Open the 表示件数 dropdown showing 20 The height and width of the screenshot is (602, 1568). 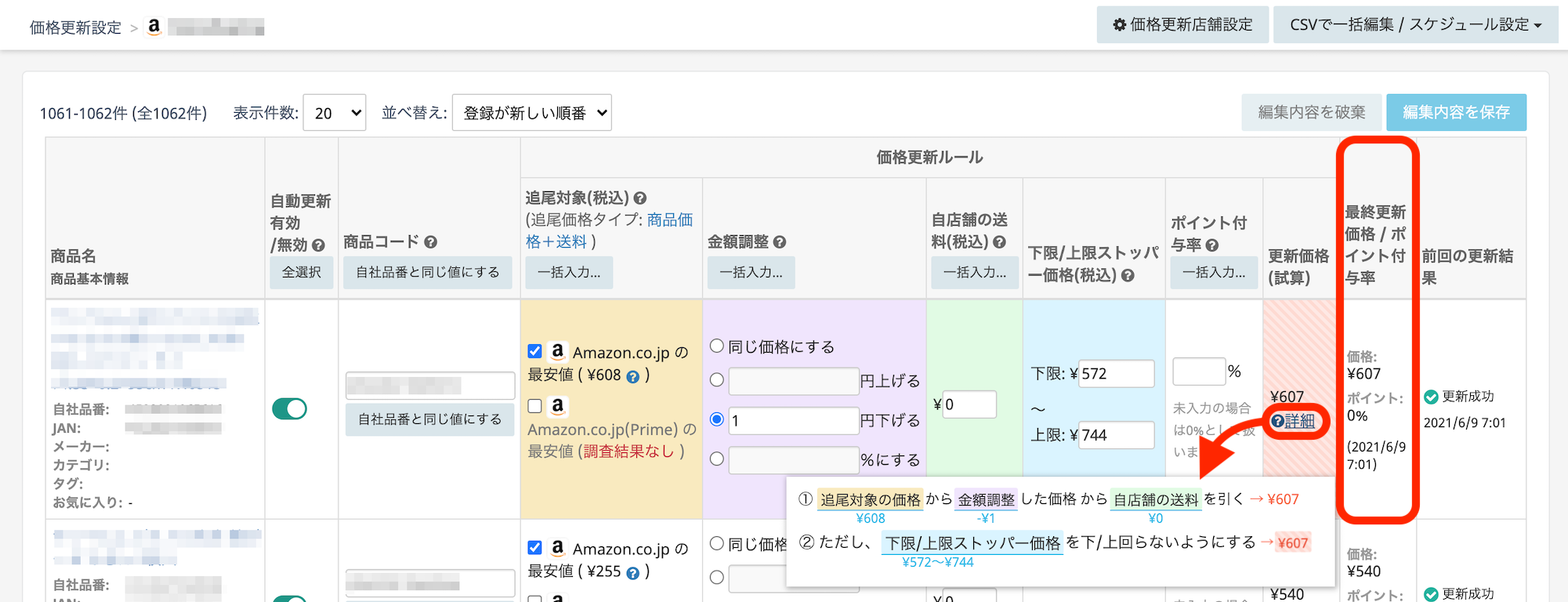335,113
